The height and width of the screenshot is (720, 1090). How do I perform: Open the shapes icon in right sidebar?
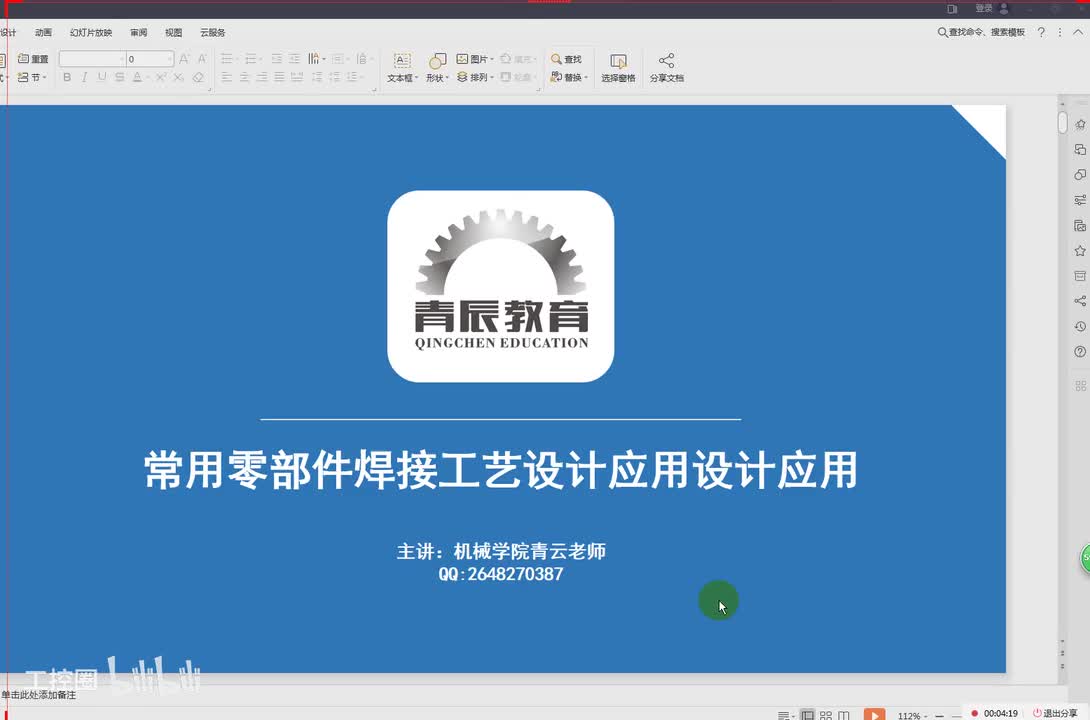(1080, 174)
